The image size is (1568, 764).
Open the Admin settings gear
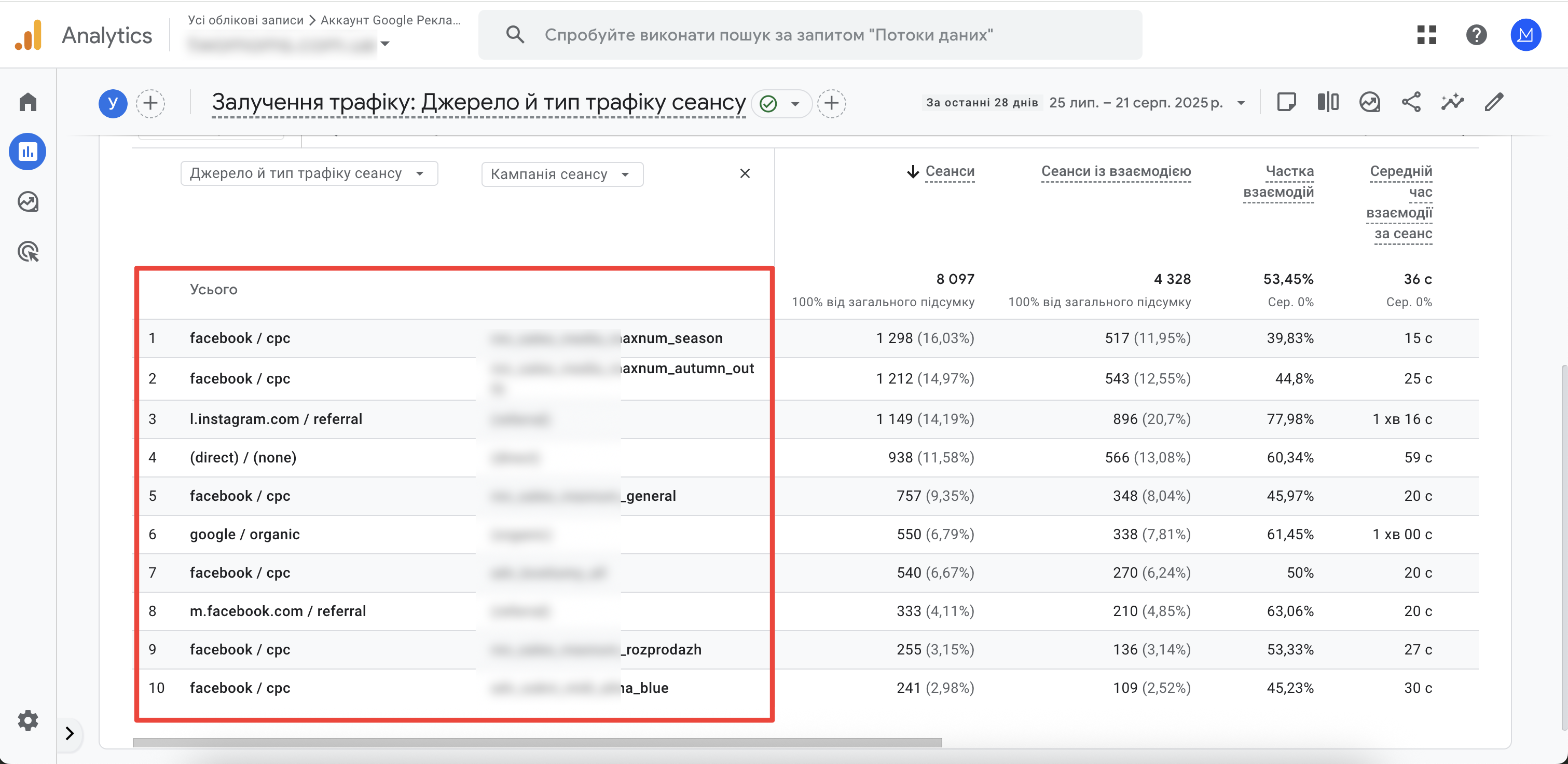click(x=28, y=720)
